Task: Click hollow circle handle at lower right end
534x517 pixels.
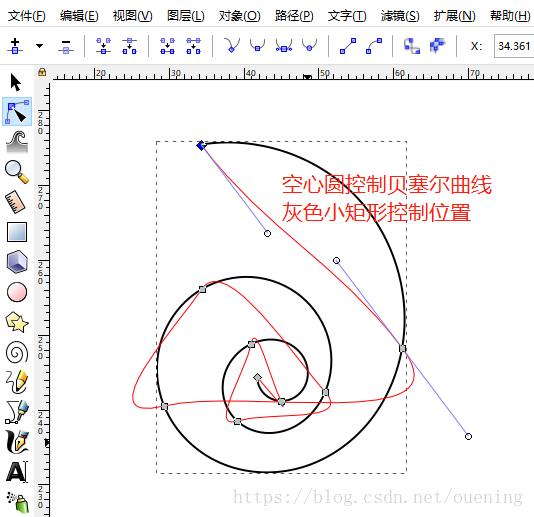Action: tap(468, 436)
